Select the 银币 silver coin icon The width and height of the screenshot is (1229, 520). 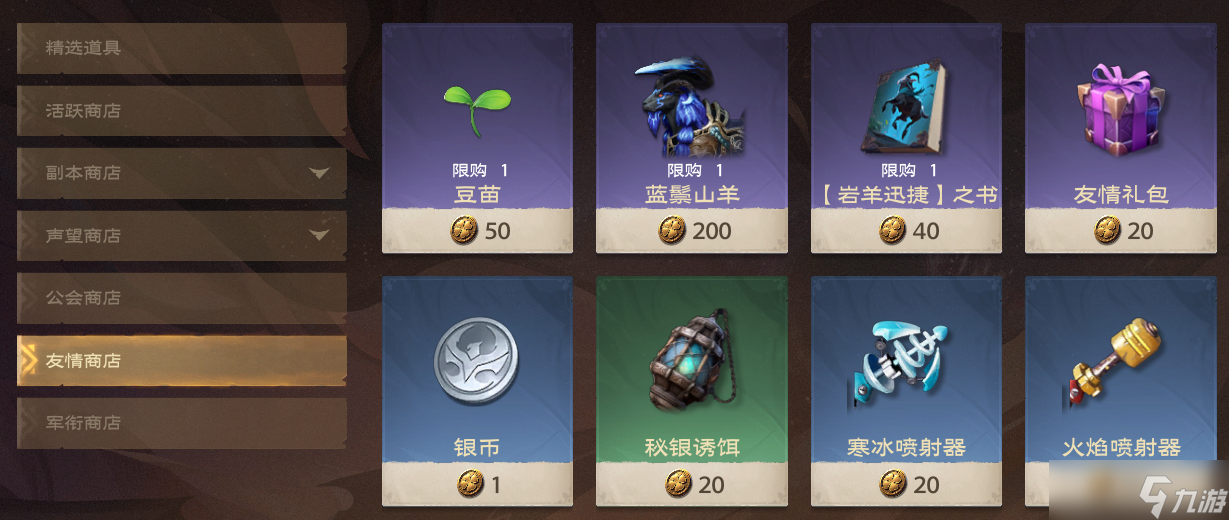[477, 361]
